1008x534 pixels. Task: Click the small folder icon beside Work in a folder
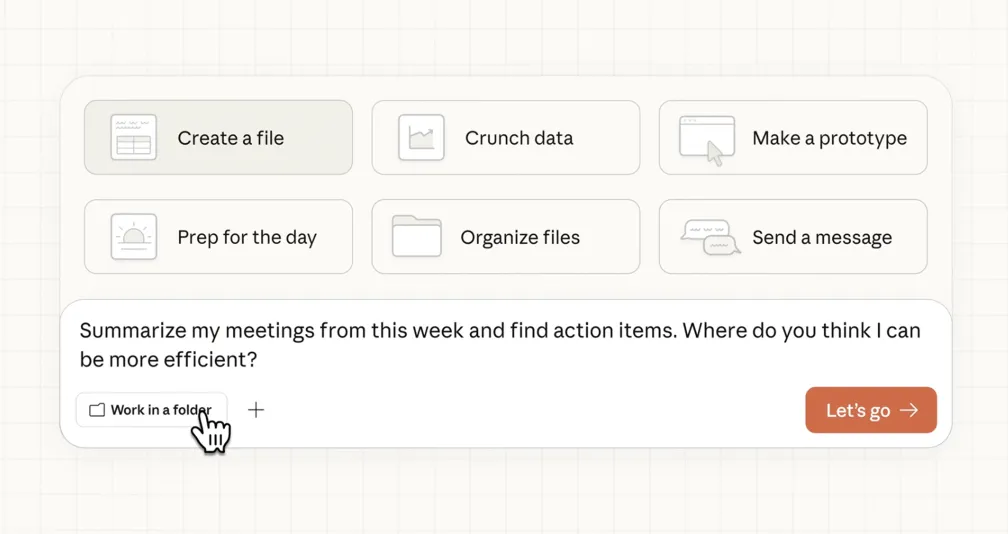[x=97, y=410]
